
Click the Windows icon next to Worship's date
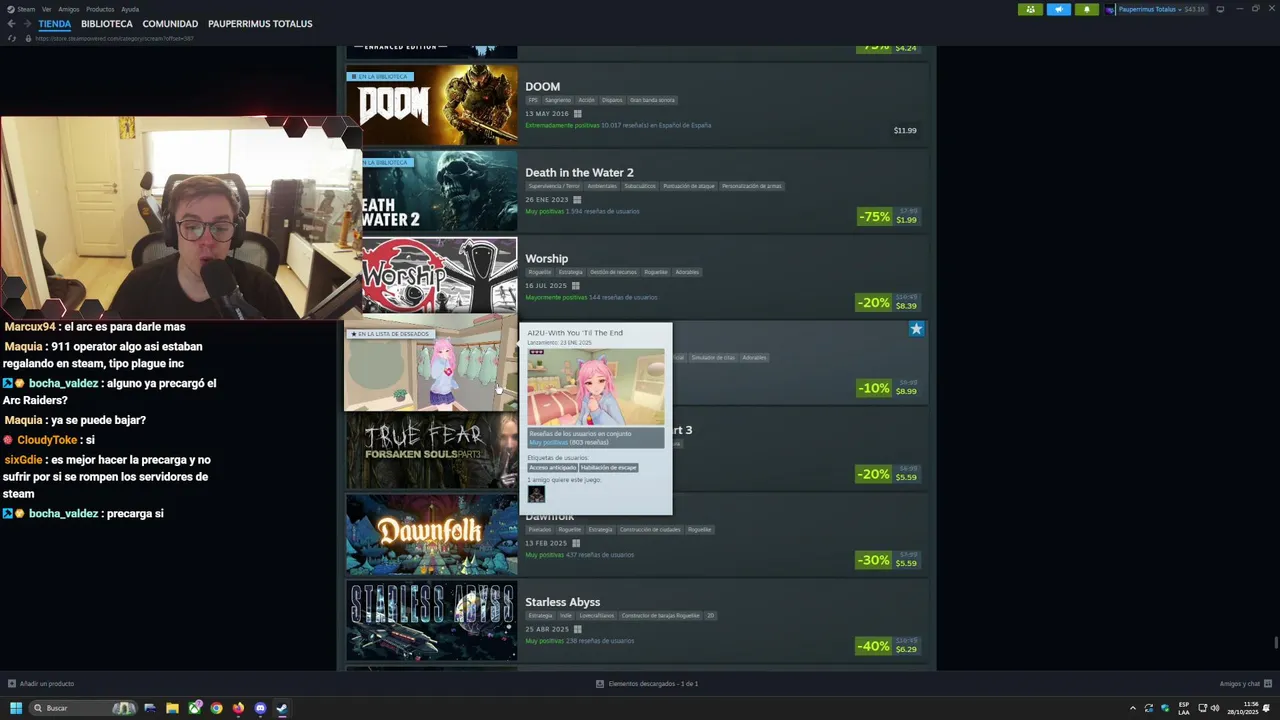(575, 286)
